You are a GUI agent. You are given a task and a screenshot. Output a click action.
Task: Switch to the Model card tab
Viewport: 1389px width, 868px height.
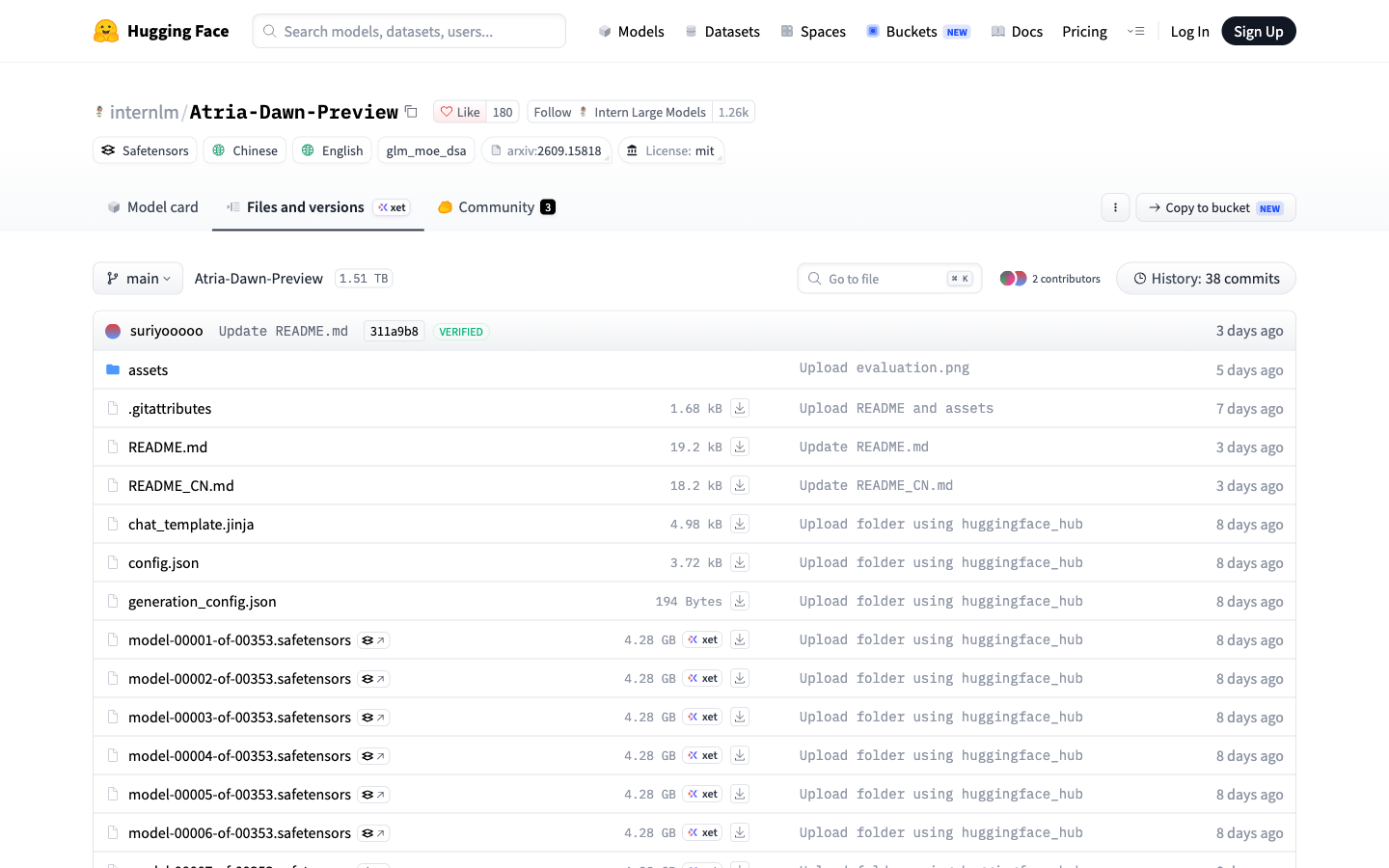point(152,207)
